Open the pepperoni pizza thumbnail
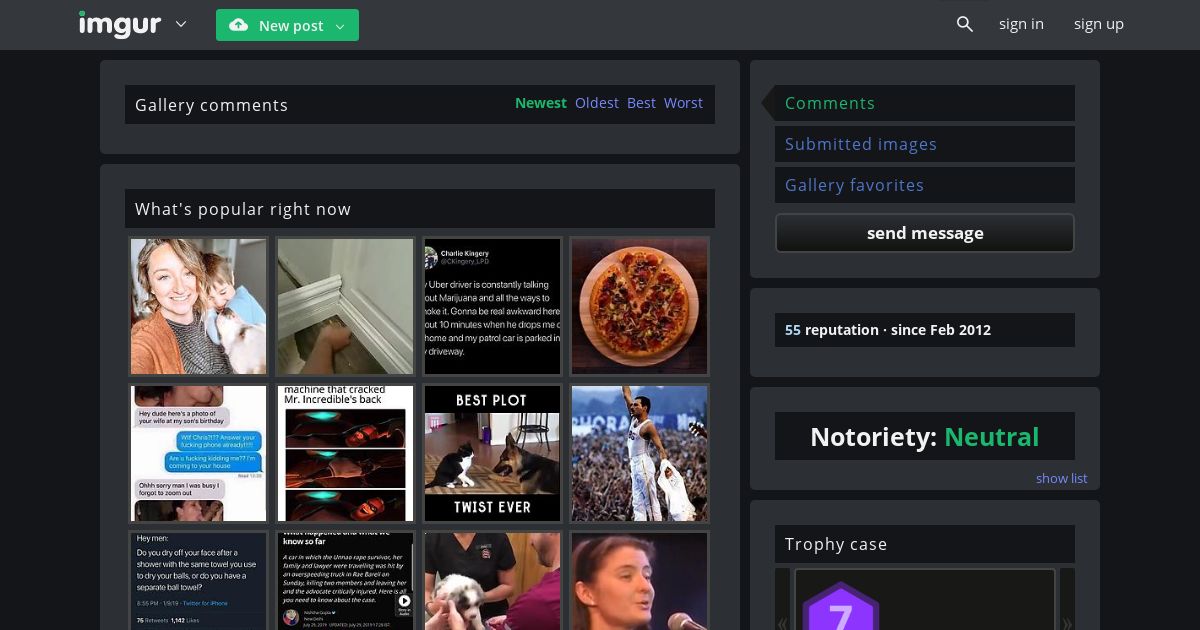 pos(639,306)
